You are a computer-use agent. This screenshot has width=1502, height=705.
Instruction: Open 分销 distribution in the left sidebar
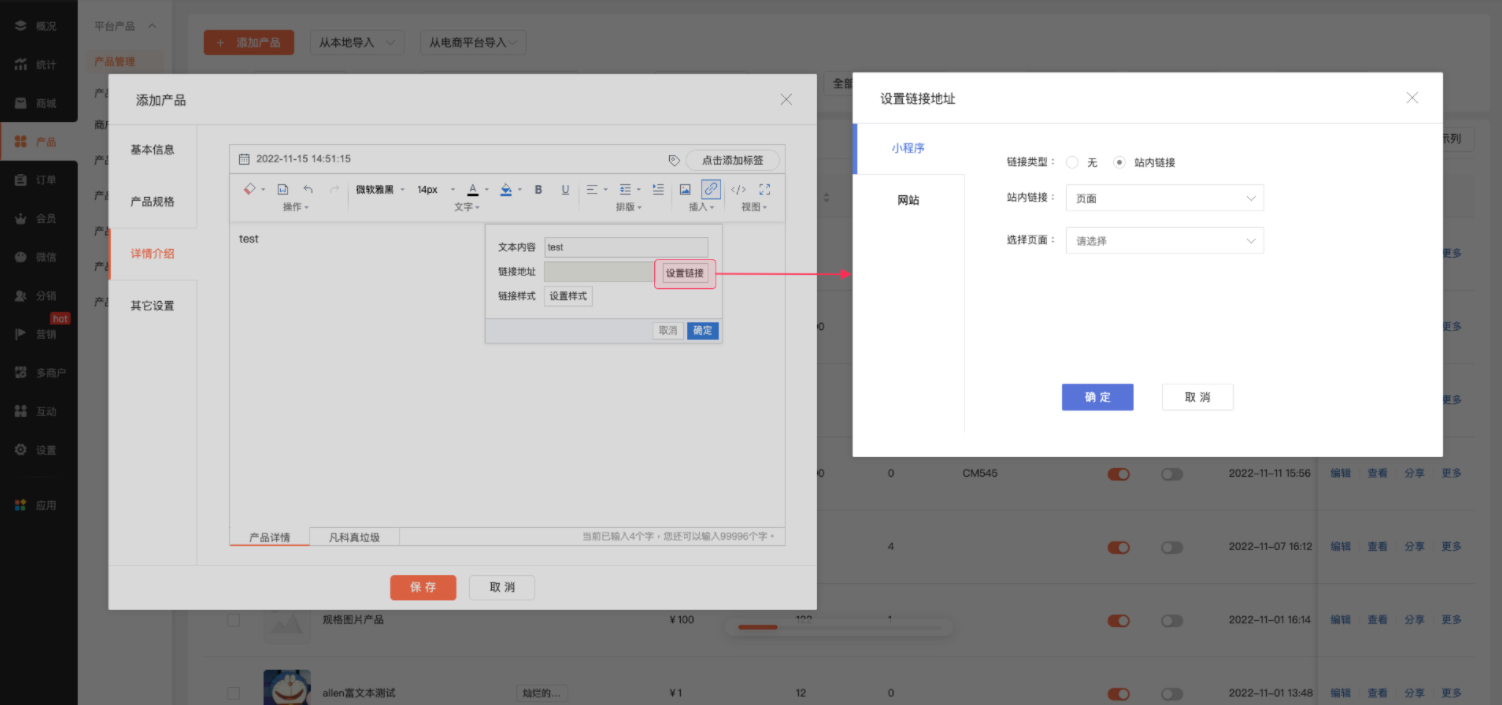click(x=38, y=296)
